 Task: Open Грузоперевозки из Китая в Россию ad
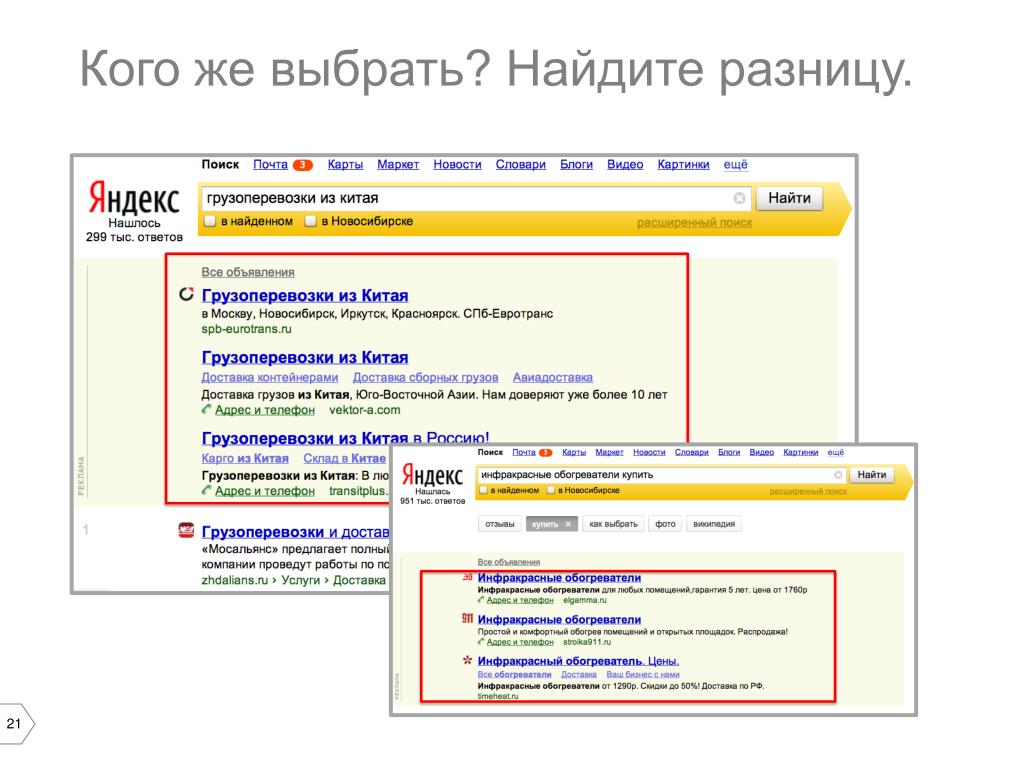click(345, 438)
